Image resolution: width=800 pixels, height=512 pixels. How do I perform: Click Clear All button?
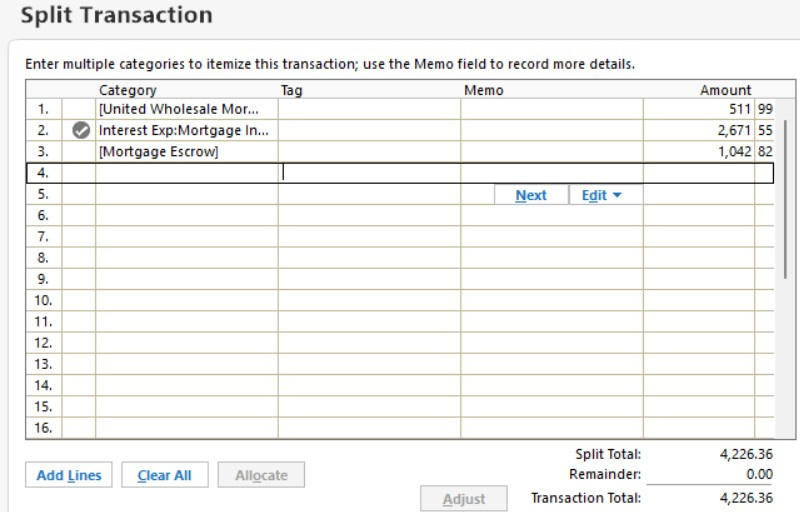click(x=164, y=475)
